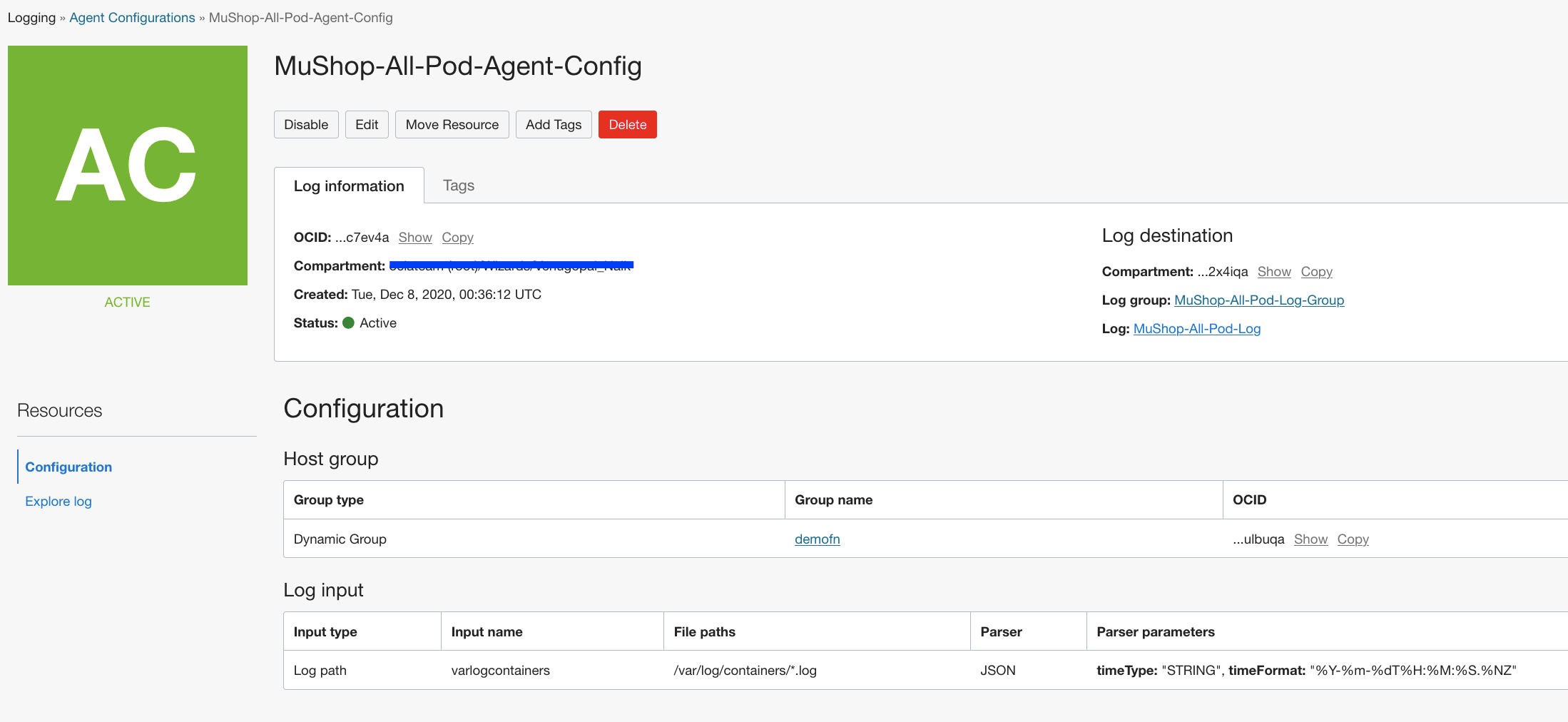Image resolution: width=1568 pixels, height=722 pixels.
Task: Click the /var/log/containers/*.log file path
Action: [x=745, y=671]
